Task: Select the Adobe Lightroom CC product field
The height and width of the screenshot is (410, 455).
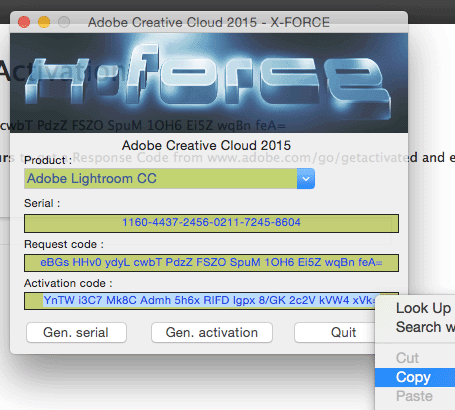Action: point(161,179)
